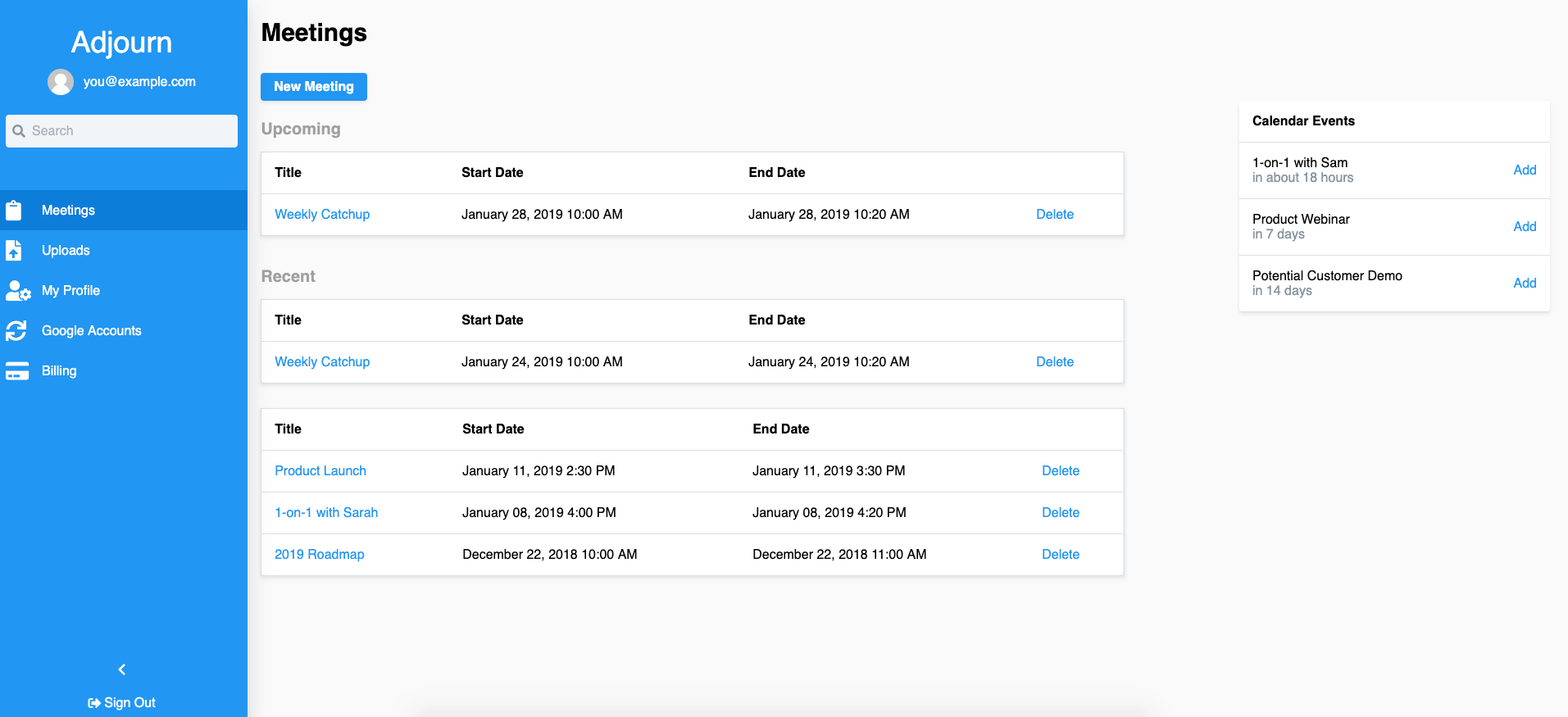This screenshot has height=717, width=1568.
Task: Click the 'December 22, 2018 11:00 AM' cell
Action: [839, 555]
